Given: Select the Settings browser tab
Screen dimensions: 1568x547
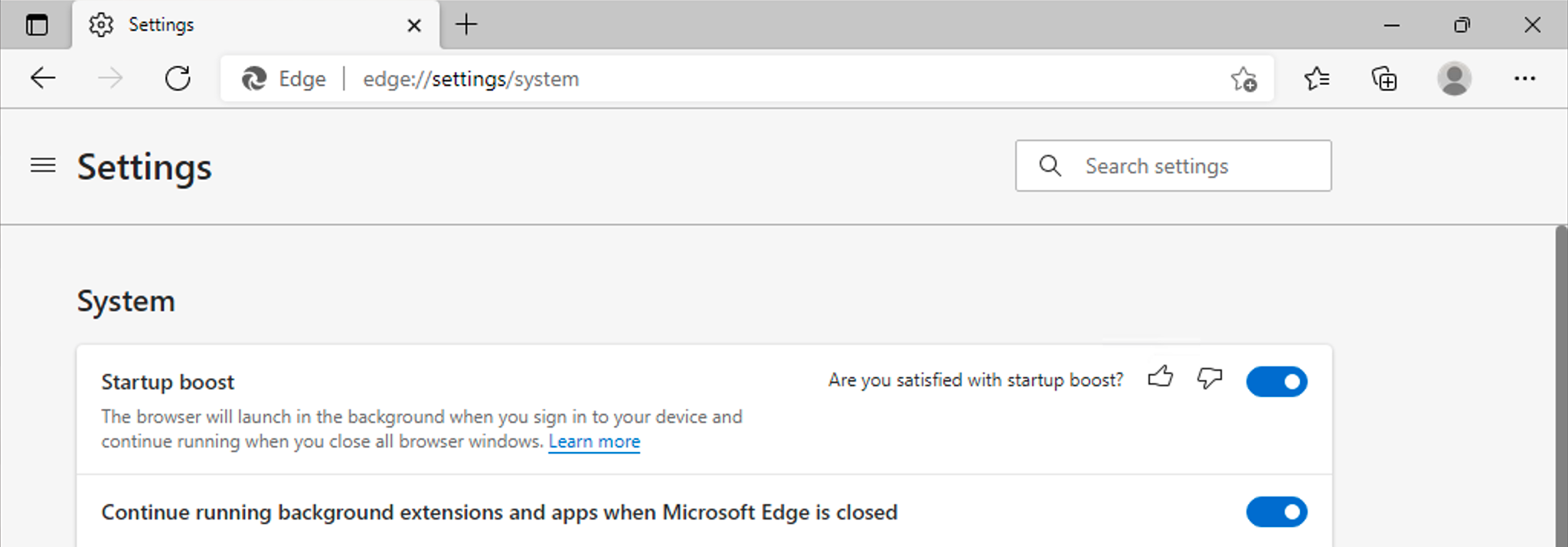Looking at the screenshot, I should [x=256, y=25].
